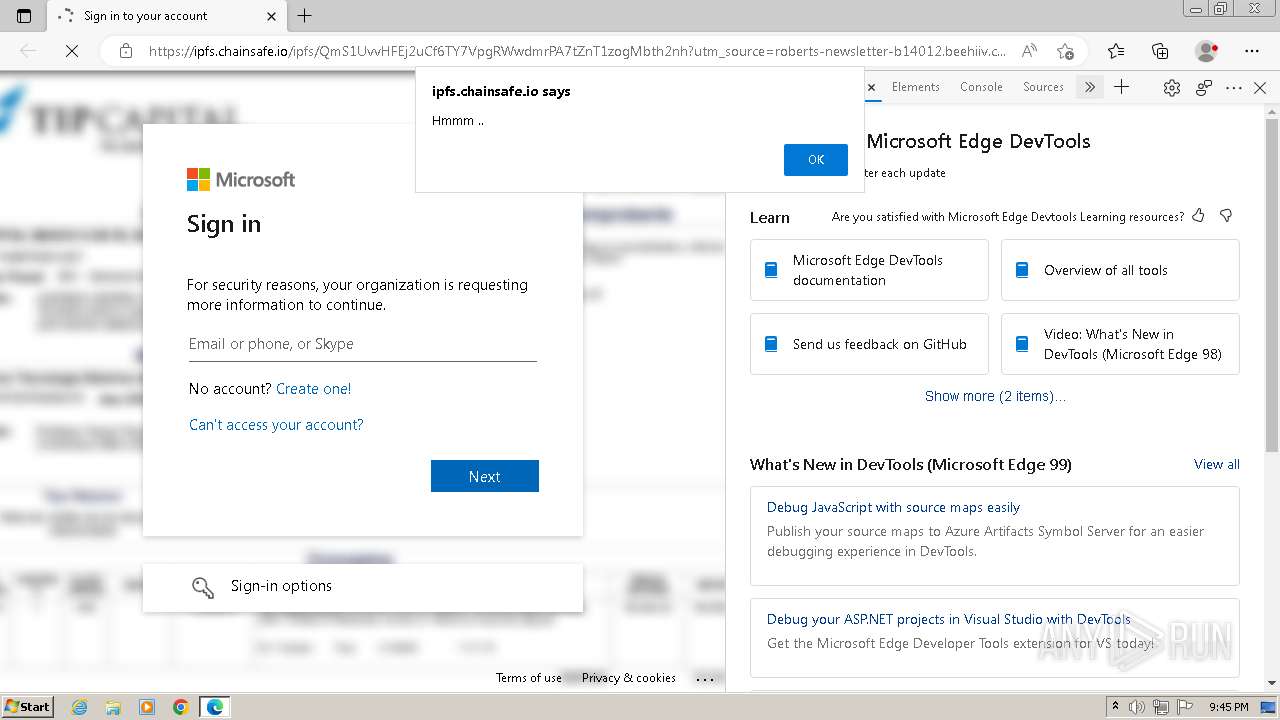Viewport: 1280px width, 720px height.
Task: Open File Explorer from taskbar
Action: point(113,707)
